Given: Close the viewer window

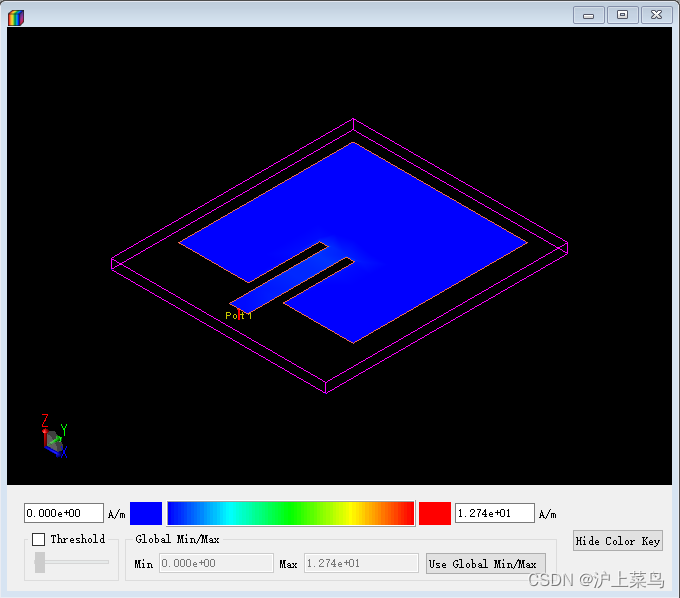Looking at the screenshot, I should point(657,15).
